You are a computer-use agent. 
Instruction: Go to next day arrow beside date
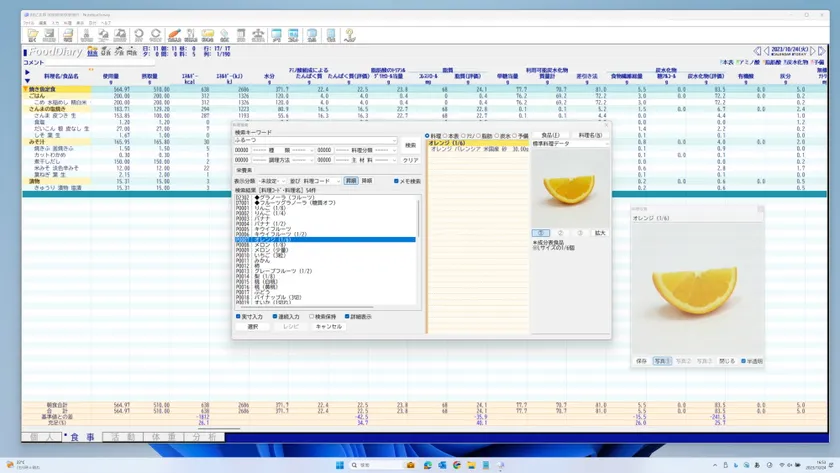tap(812, 50)
